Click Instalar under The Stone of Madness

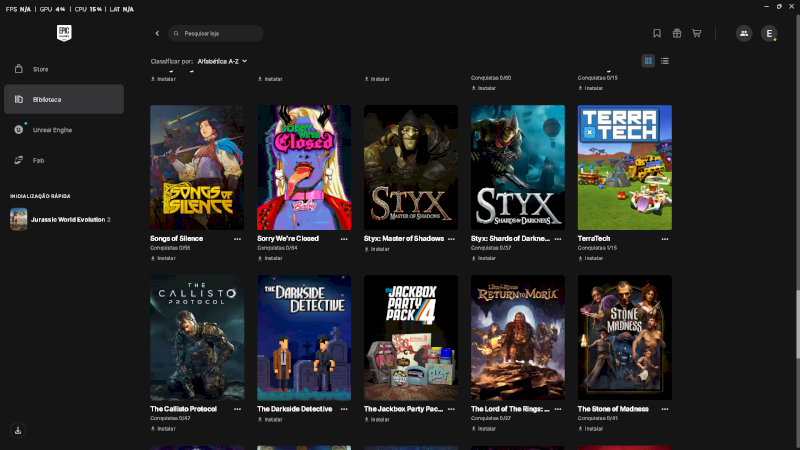(591, 429)
